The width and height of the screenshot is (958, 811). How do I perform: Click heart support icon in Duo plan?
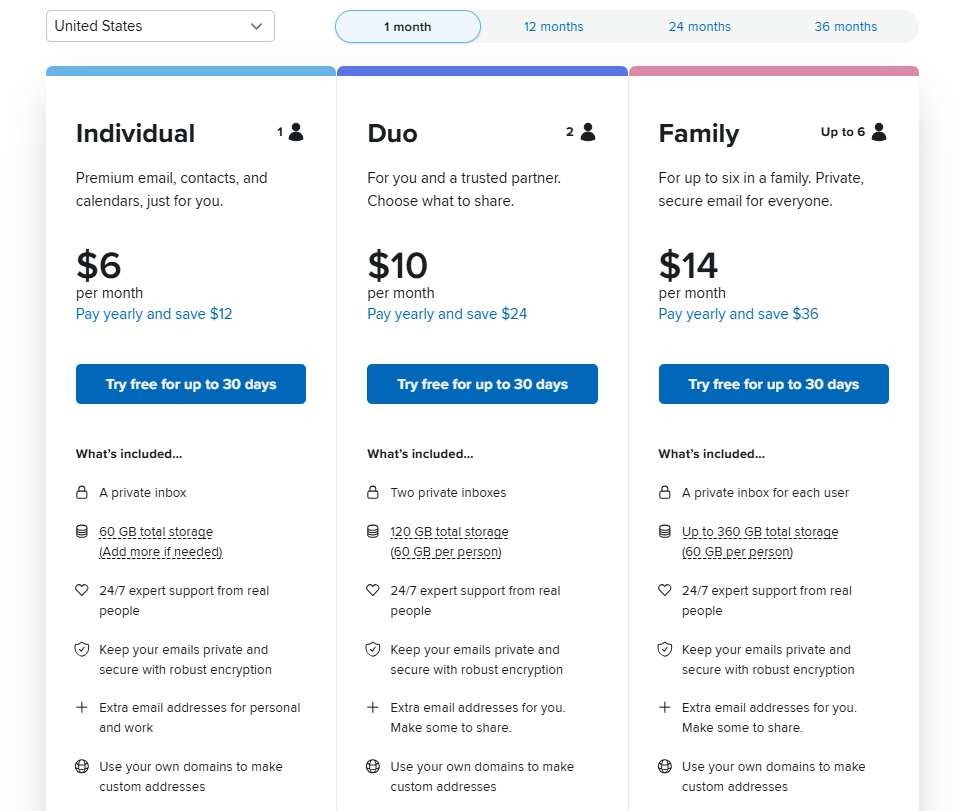click(373, 590)
